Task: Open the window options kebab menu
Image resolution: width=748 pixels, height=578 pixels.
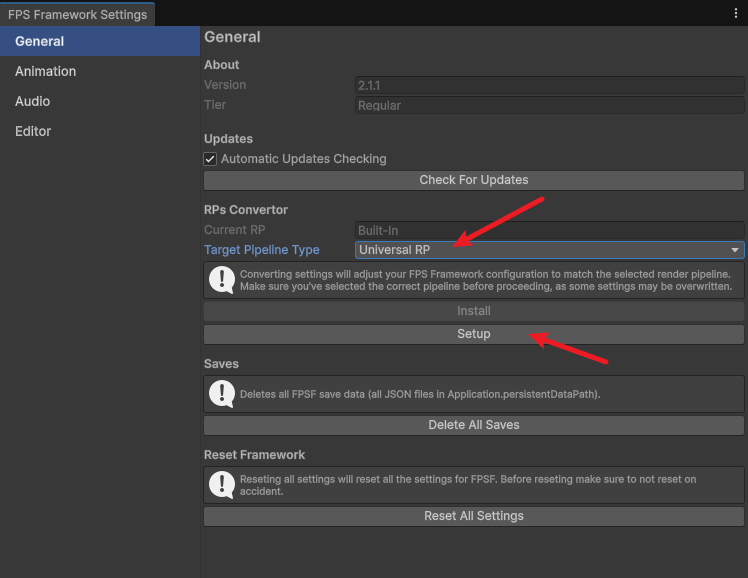Action: click(736, 13)
